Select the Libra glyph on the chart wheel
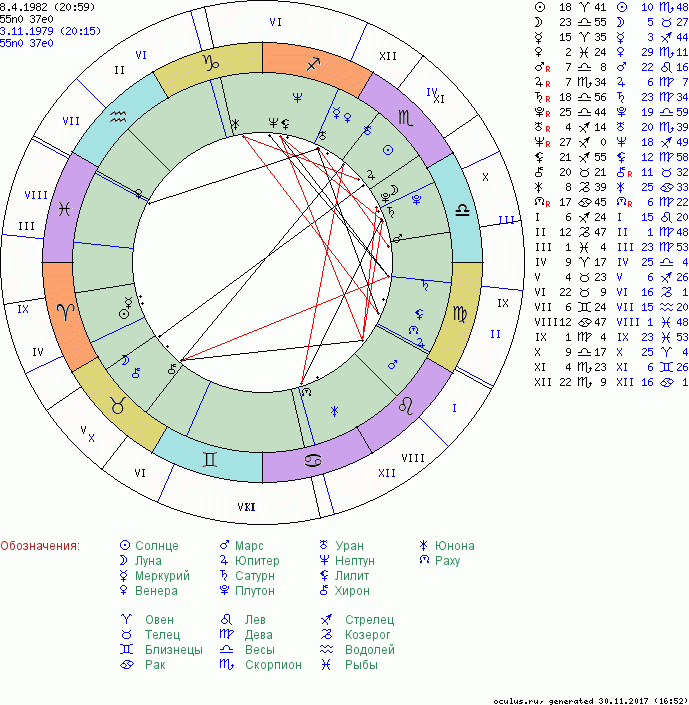 coord(463,211)
